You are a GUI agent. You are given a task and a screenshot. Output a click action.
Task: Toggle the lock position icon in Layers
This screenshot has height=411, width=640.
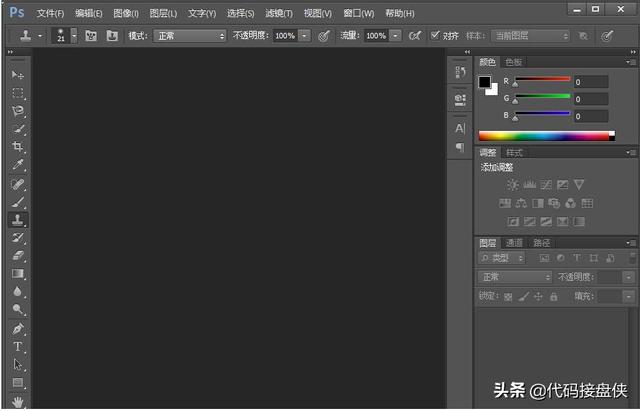pos(538,296)
